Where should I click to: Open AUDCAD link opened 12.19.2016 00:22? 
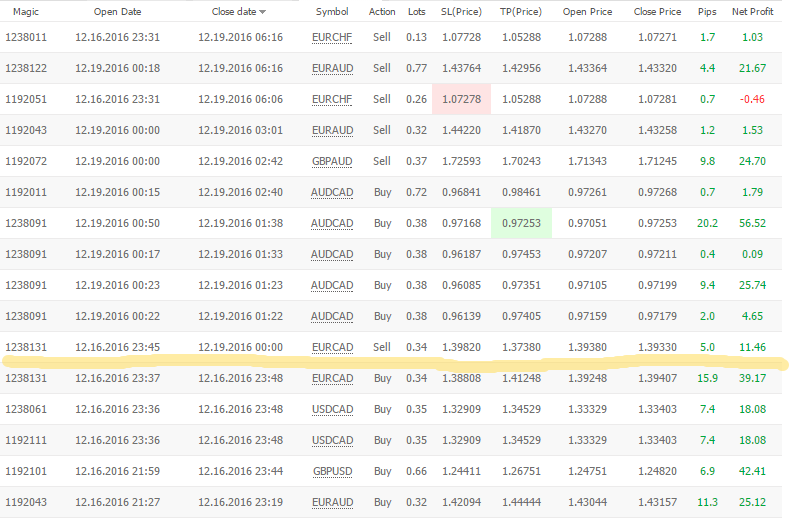pos(332,317)
